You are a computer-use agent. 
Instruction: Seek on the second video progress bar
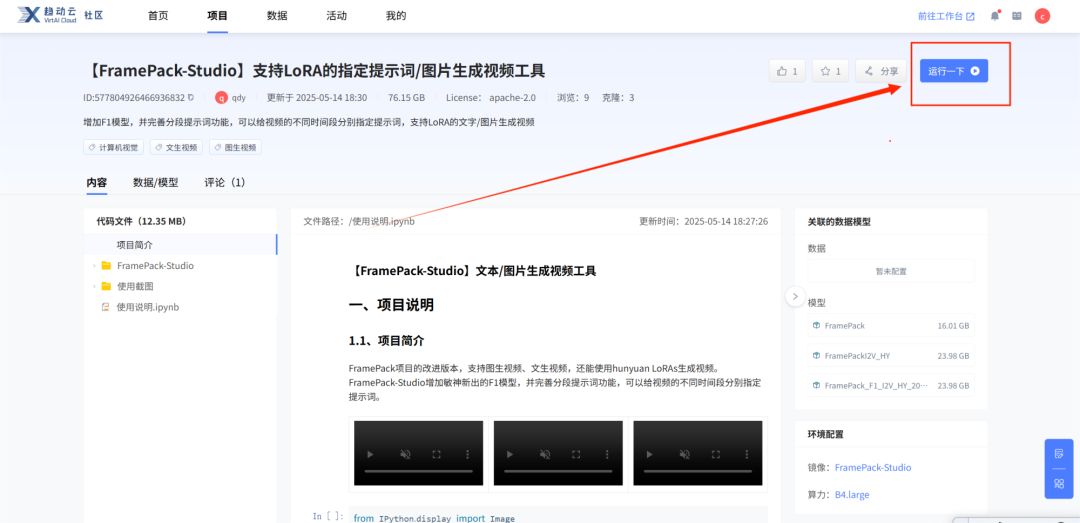(x=558, y=471)
